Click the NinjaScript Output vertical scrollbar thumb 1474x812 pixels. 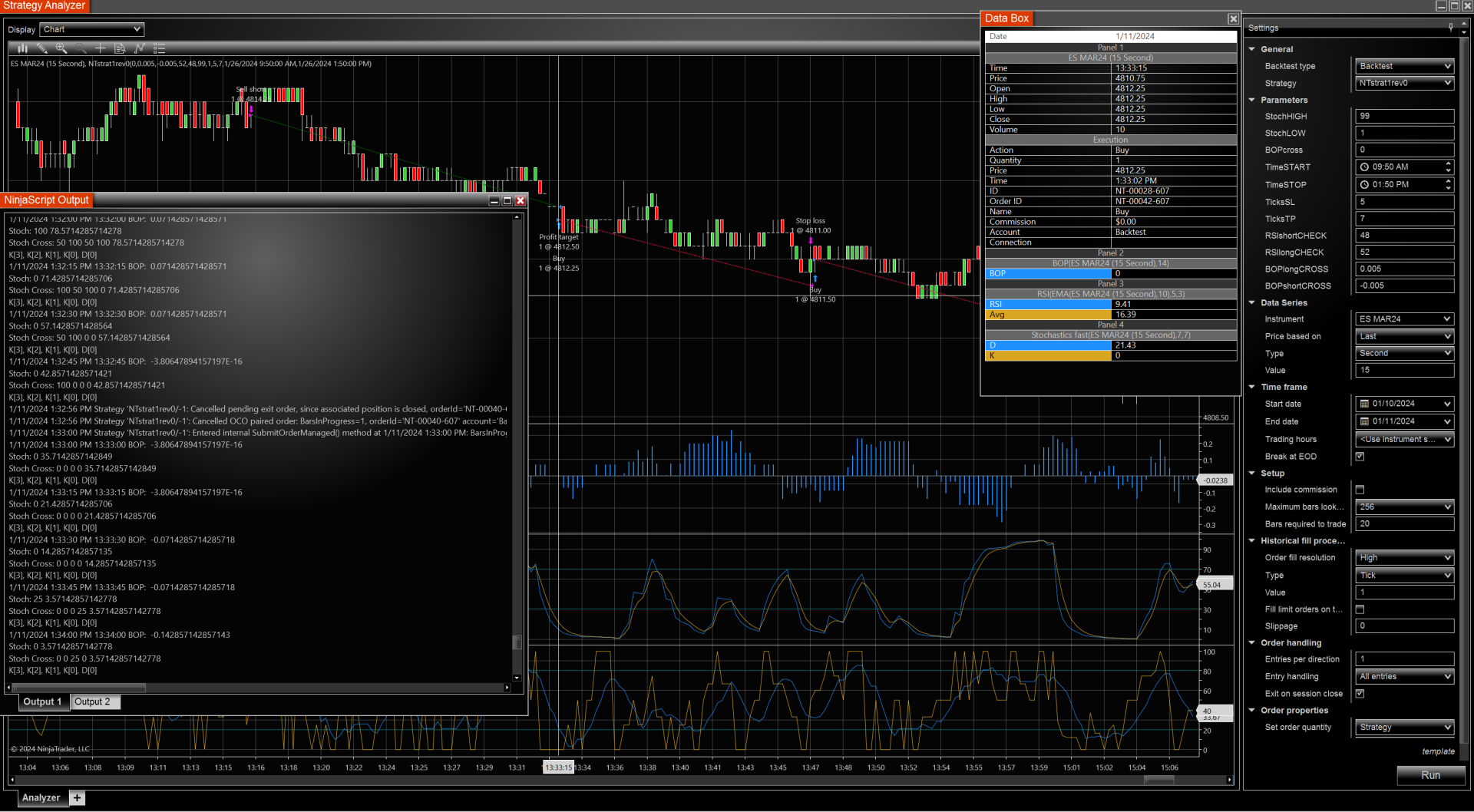pyautogui.click(x=517, y=642)
